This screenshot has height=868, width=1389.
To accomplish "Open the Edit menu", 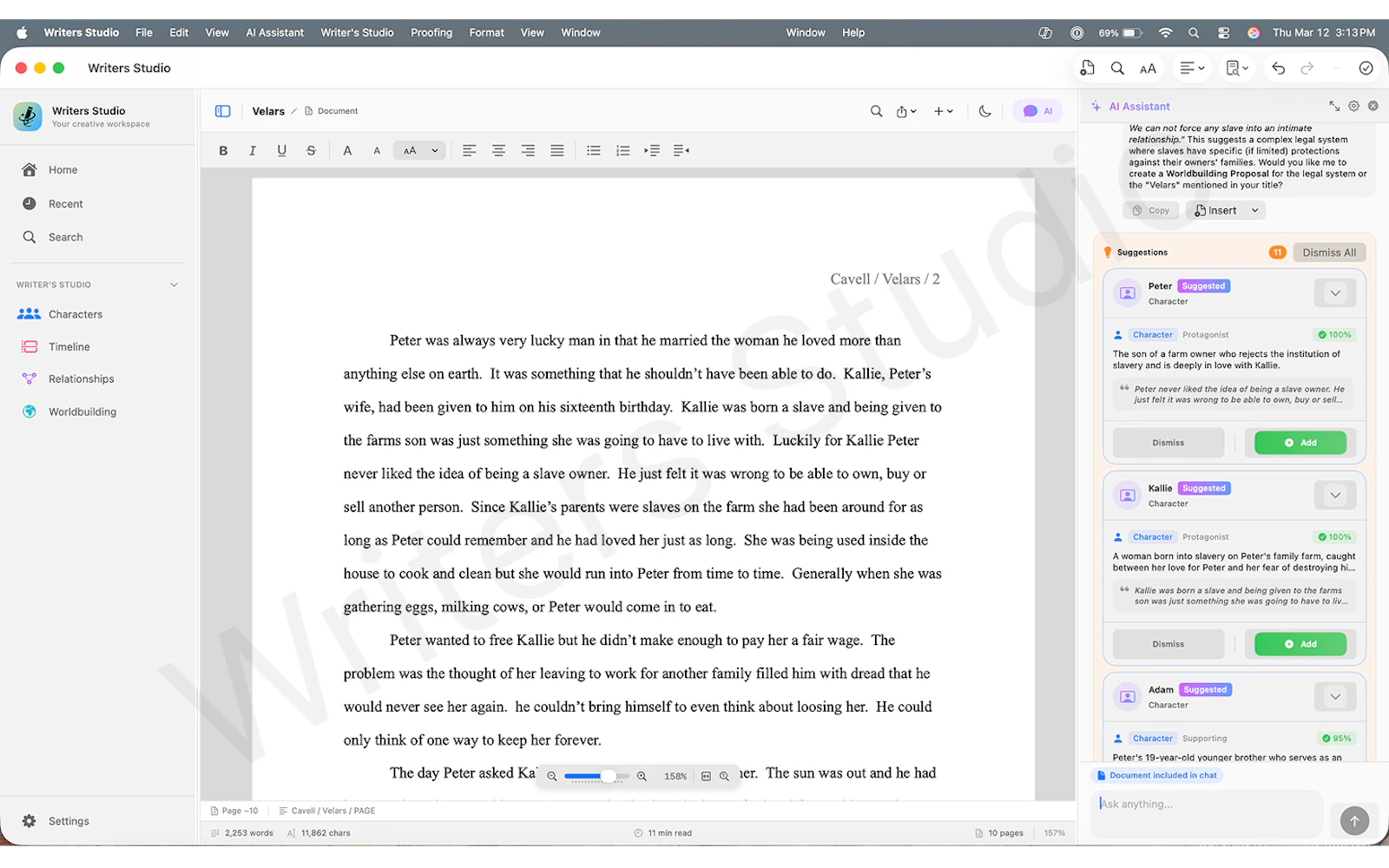I will point(179,33).
